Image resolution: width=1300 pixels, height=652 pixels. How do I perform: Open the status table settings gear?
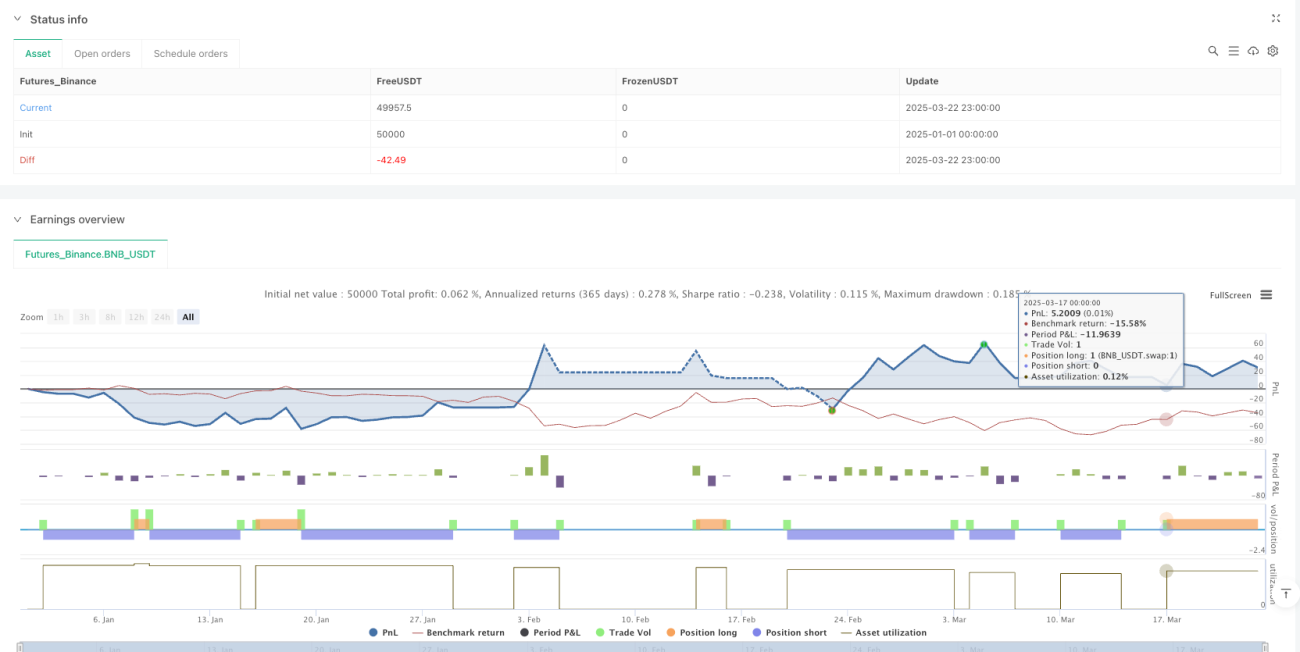pos(1273,51)
